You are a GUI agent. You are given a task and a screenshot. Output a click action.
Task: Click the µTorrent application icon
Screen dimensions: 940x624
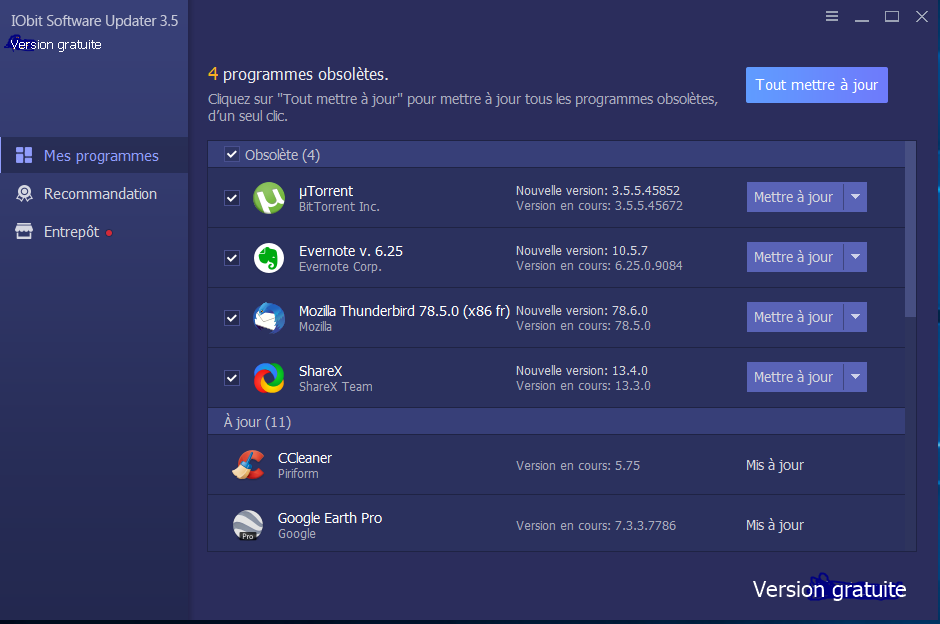269,198
